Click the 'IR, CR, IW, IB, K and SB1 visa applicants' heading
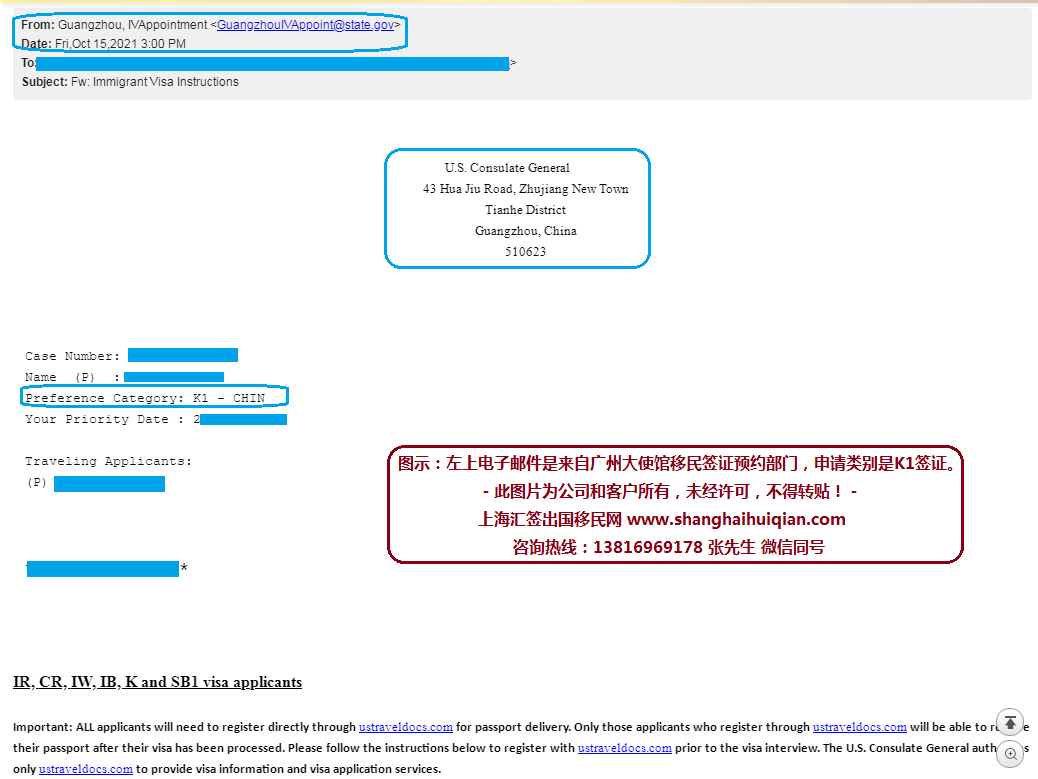This screenshot has height=779, width=1038. [x=157, y=682]
